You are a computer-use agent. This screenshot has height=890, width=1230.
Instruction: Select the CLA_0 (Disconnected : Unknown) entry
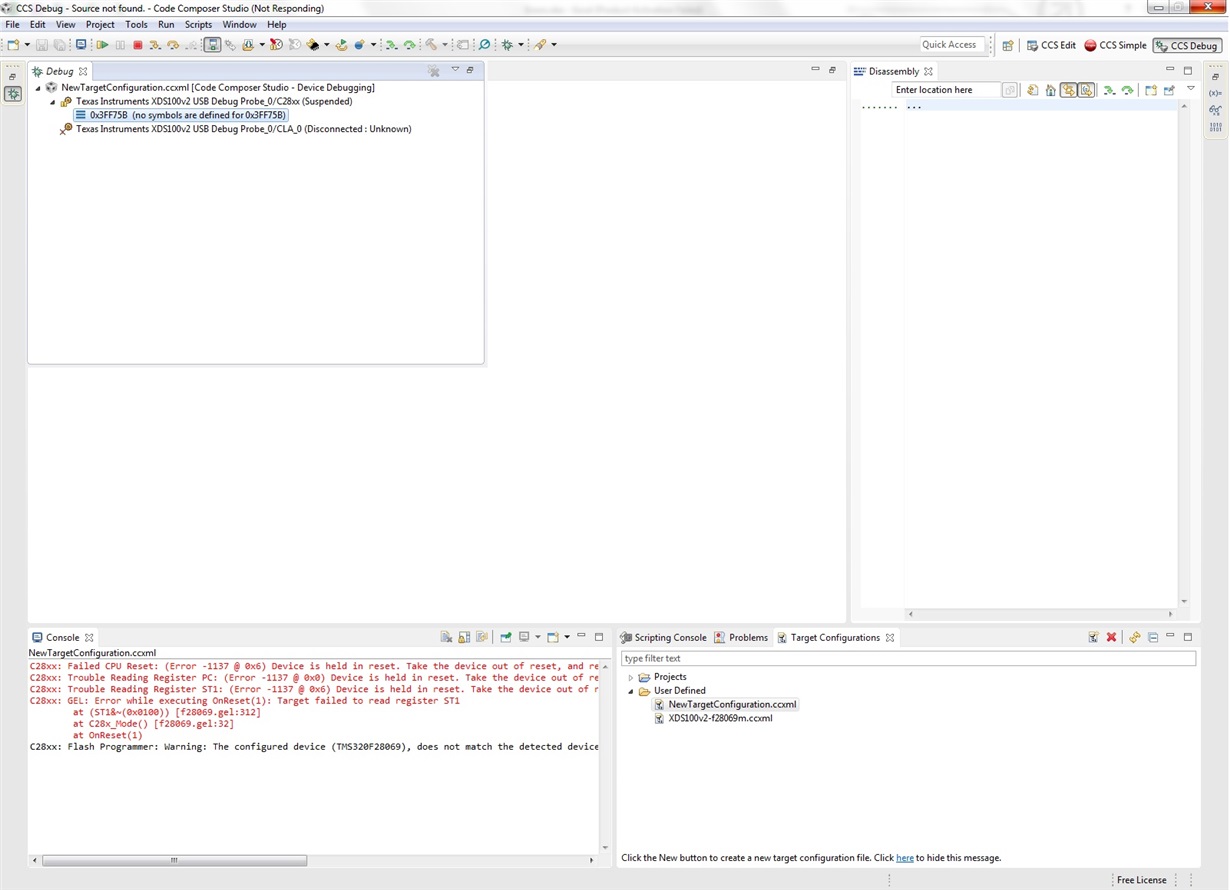(x=243, y=129)
